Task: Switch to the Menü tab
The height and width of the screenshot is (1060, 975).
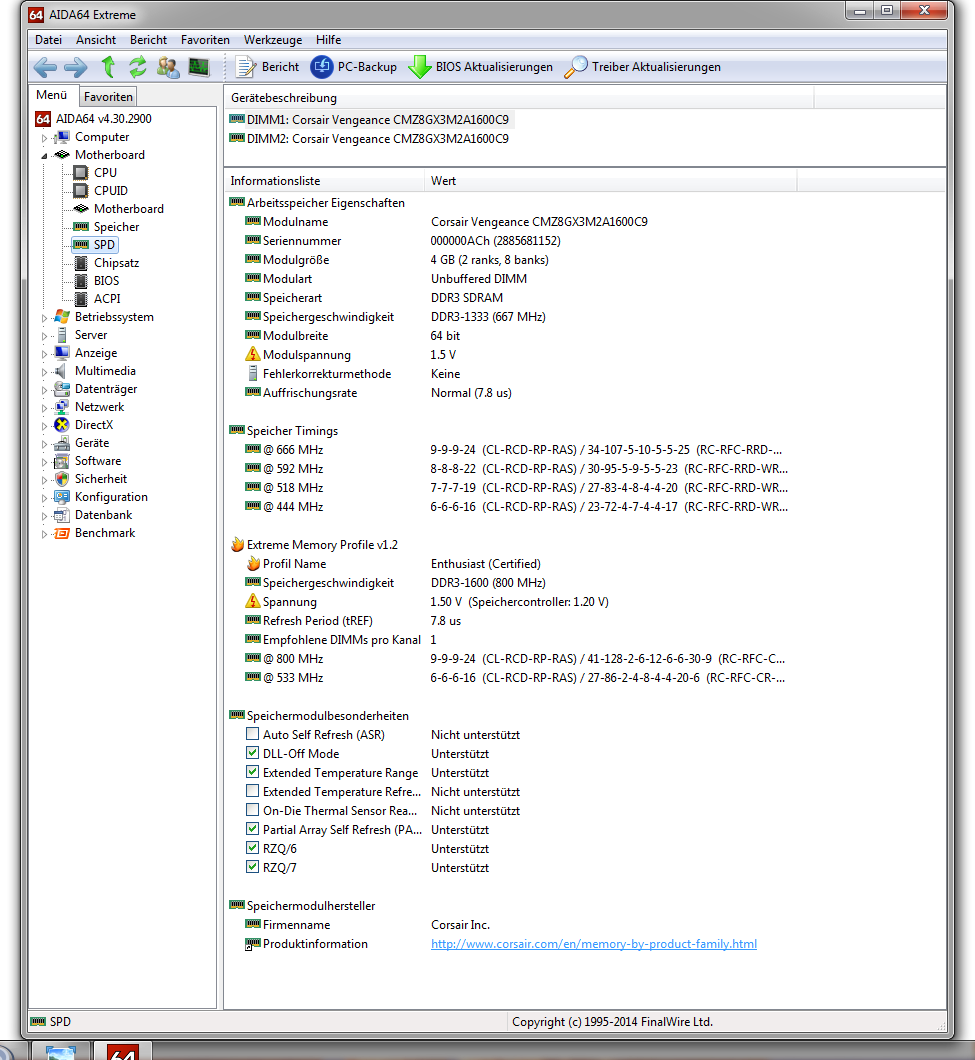Action: click(52, 95)
